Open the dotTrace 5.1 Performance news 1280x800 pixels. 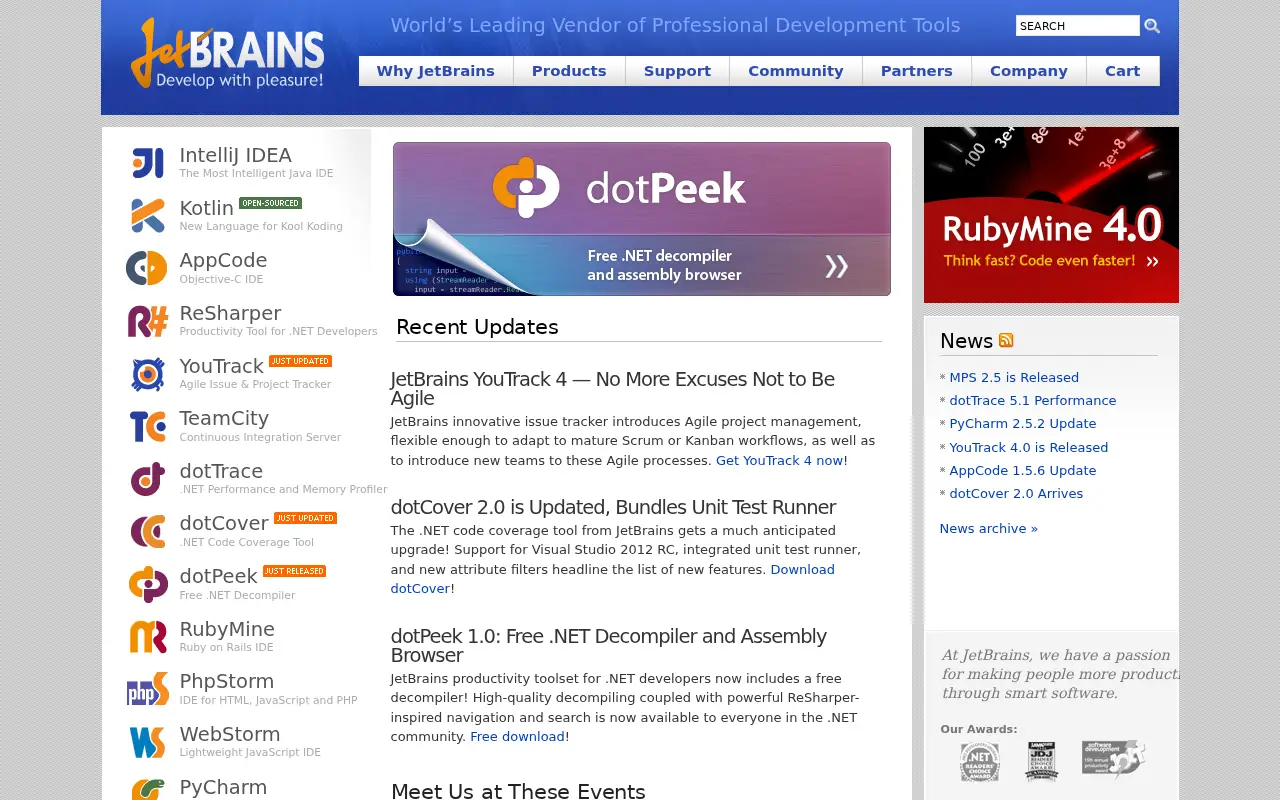[x=1033, y=401]
